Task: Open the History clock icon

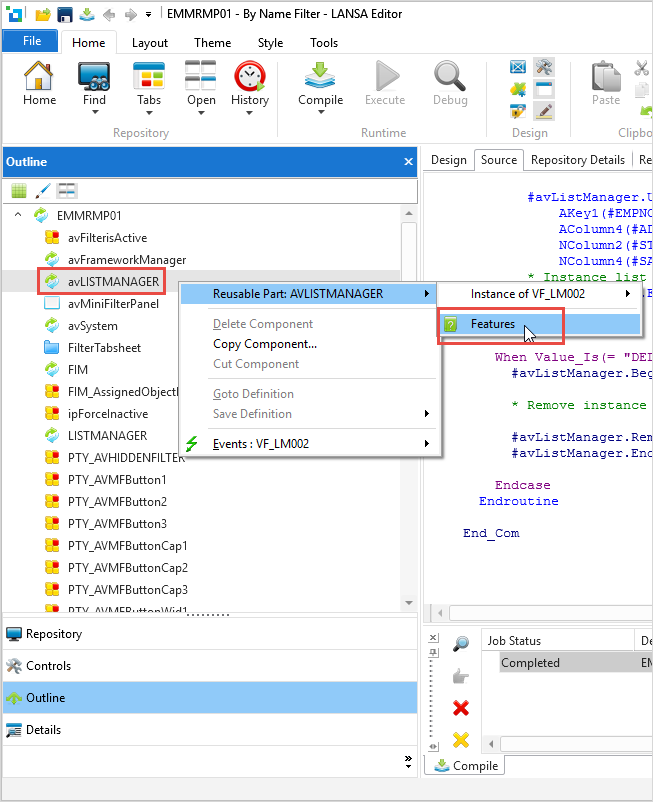Action: tap(250, 76)
